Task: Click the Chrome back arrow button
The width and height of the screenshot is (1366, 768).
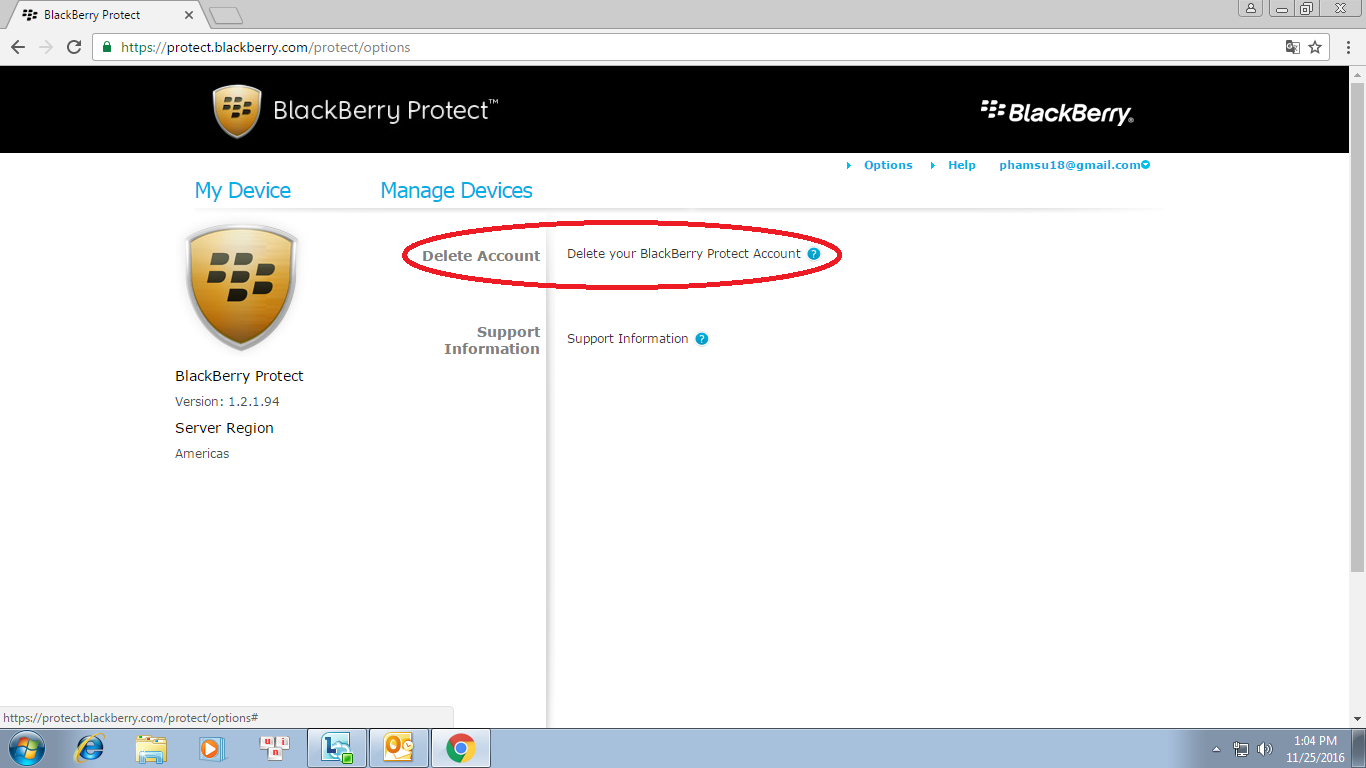Action: (18, 47)
